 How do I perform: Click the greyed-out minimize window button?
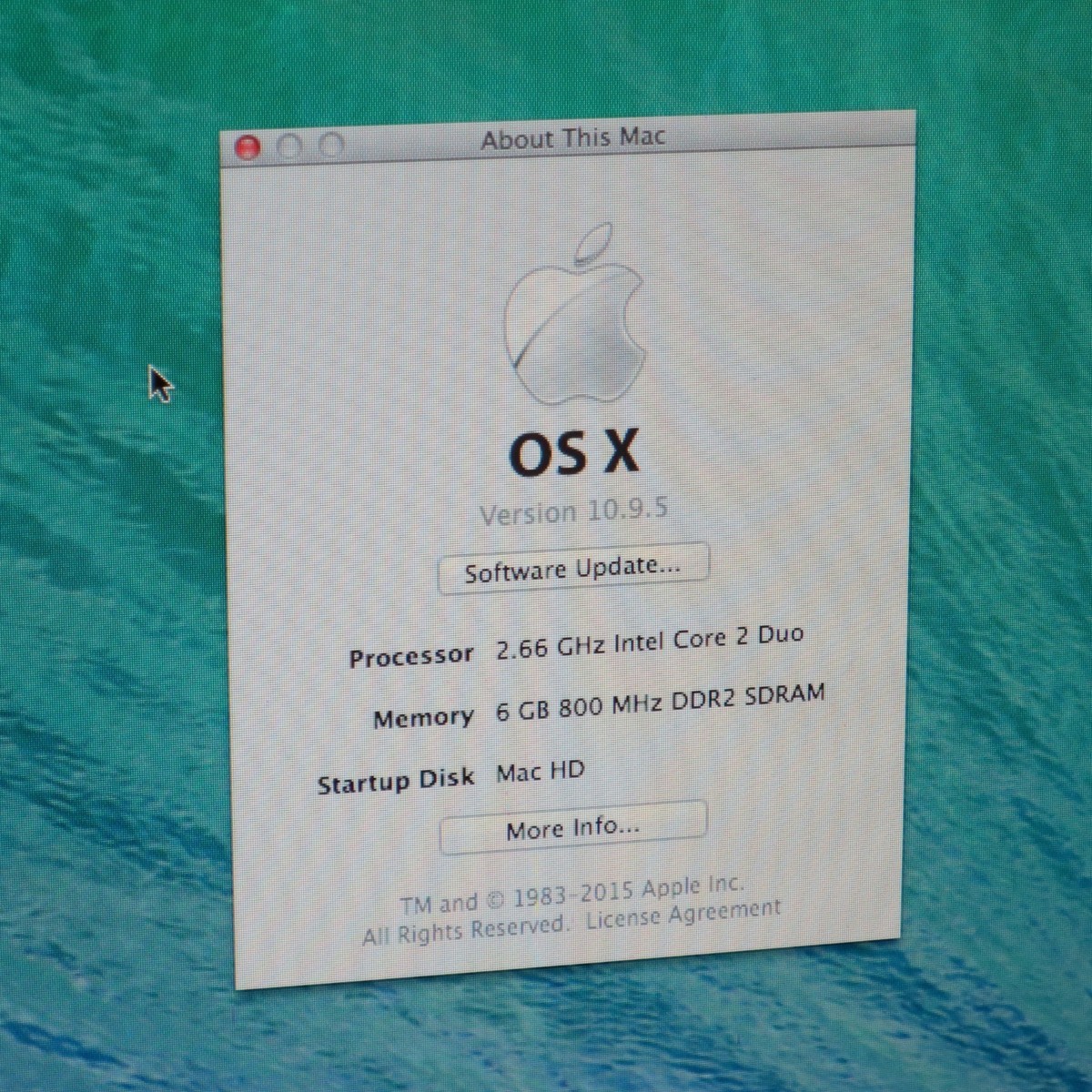[289, 147]
